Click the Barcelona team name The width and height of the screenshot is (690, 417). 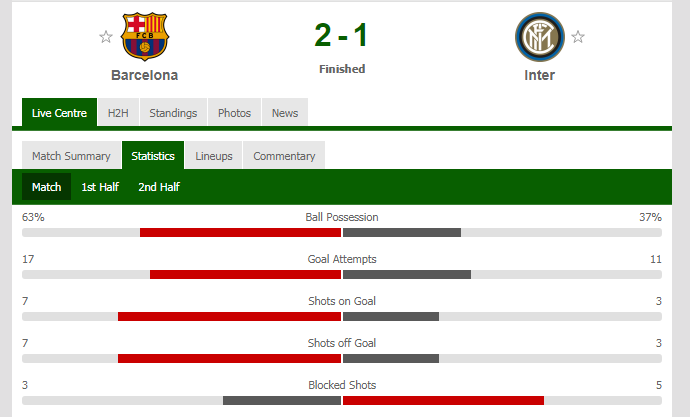coord(145,75)
